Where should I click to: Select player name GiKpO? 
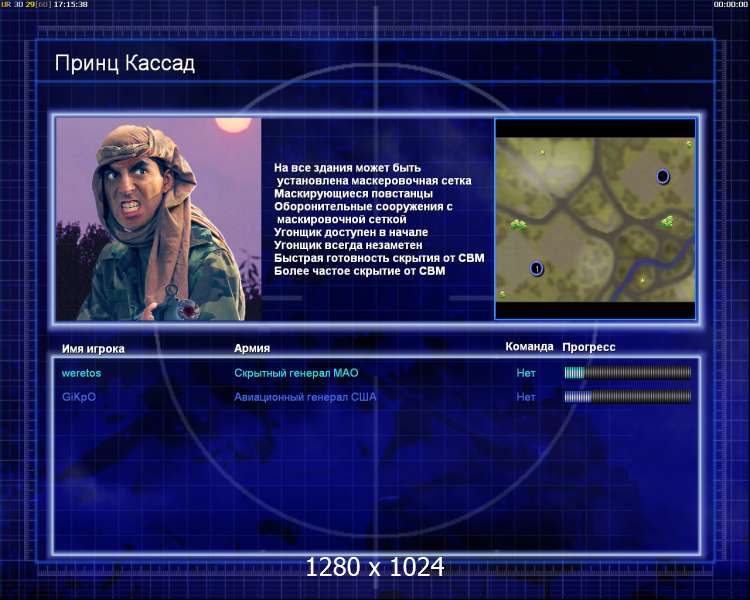(x=79, y=397)
